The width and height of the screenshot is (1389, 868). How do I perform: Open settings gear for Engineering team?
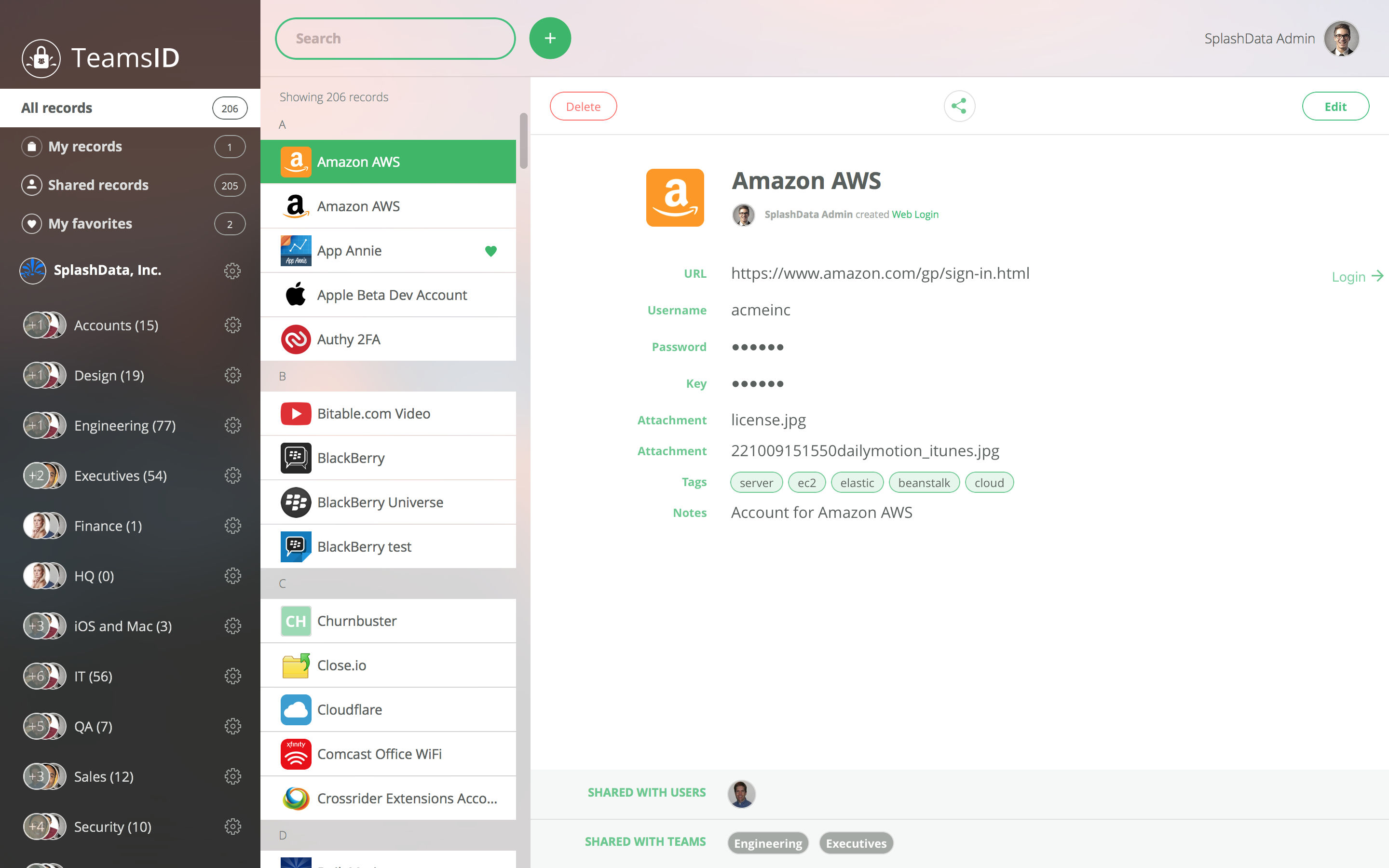(x=232, y=425)
